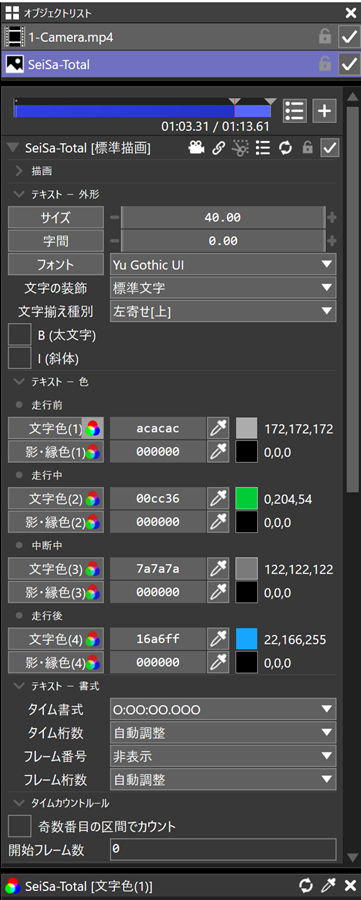Screen dimensions: 361x900
Task: Click hex field 16a6ff for 文字色(4)
Action: tap(158, 639)
